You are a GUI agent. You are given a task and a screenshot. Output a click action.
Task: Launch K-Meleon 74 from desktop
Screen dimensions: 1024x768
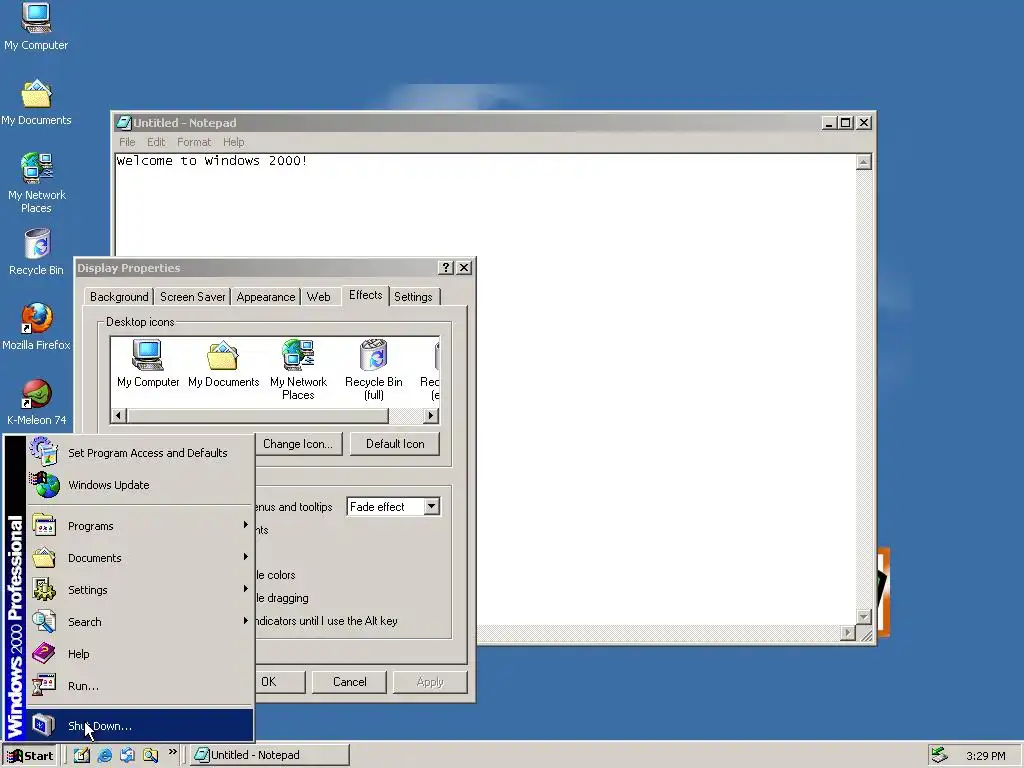pos(37,402)
